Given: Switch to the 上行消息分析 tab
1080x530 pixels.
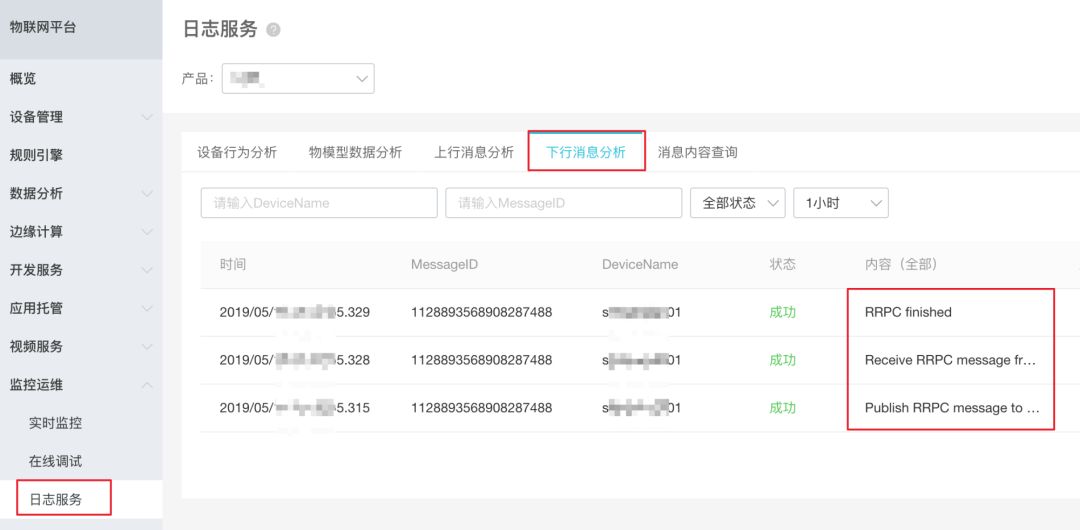Looking at the screenshot, I should pos(474,152).
